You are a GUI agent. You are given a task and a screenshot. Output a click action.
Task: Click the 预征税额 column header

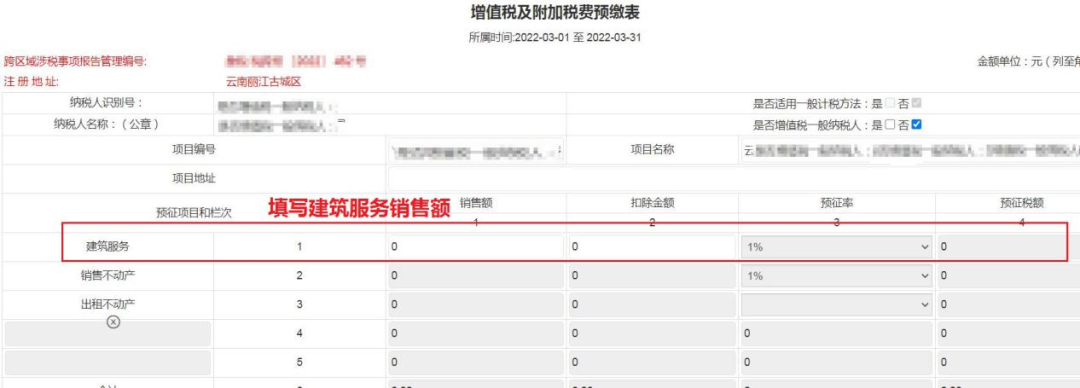click(x=1022, y=203)
